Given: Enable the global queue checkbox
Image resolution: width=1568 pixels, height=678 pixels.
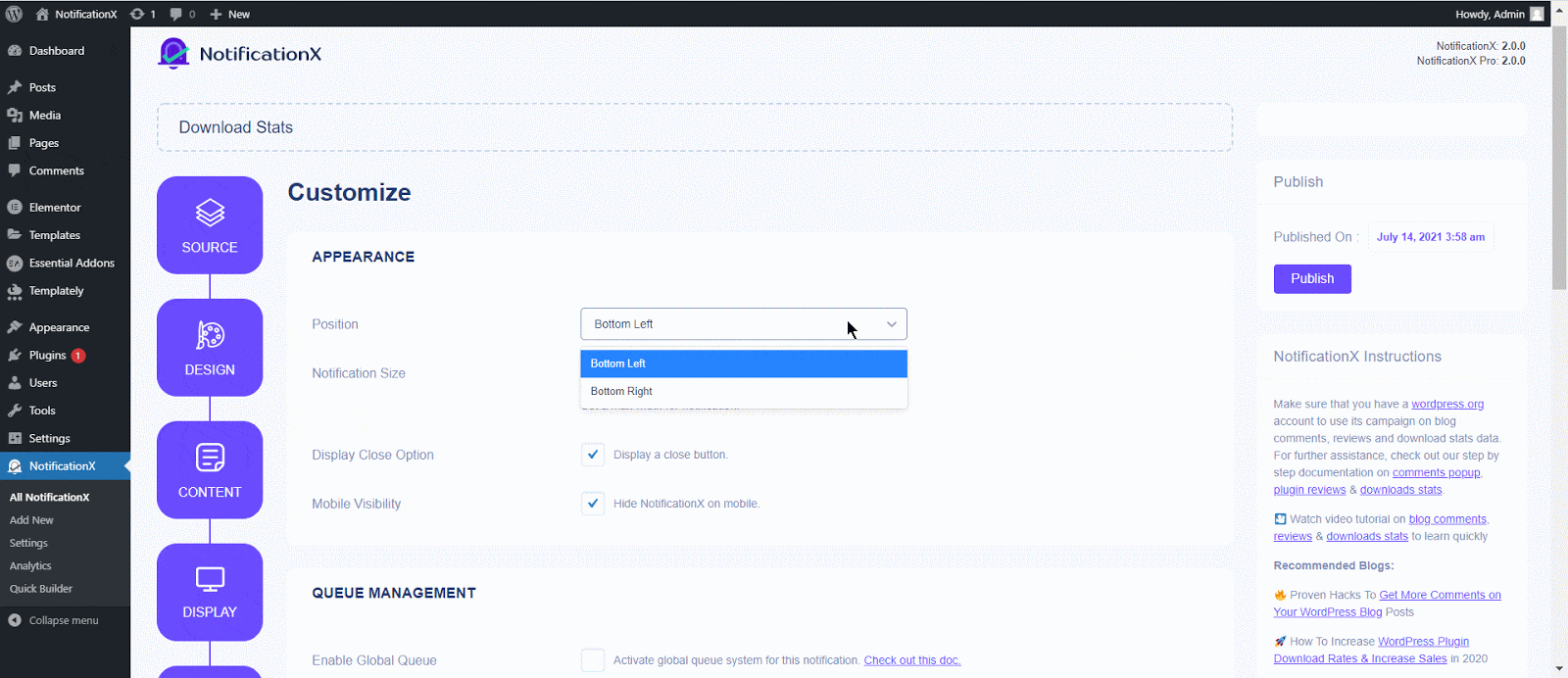Looking at the screenshot, I should click(x=593, y=660).
